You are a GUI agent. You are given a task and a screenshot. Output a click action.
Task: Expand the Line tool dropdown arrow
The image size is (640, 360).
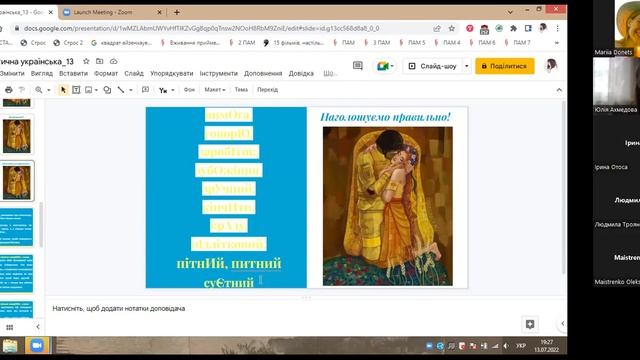[x=131, y=90]
